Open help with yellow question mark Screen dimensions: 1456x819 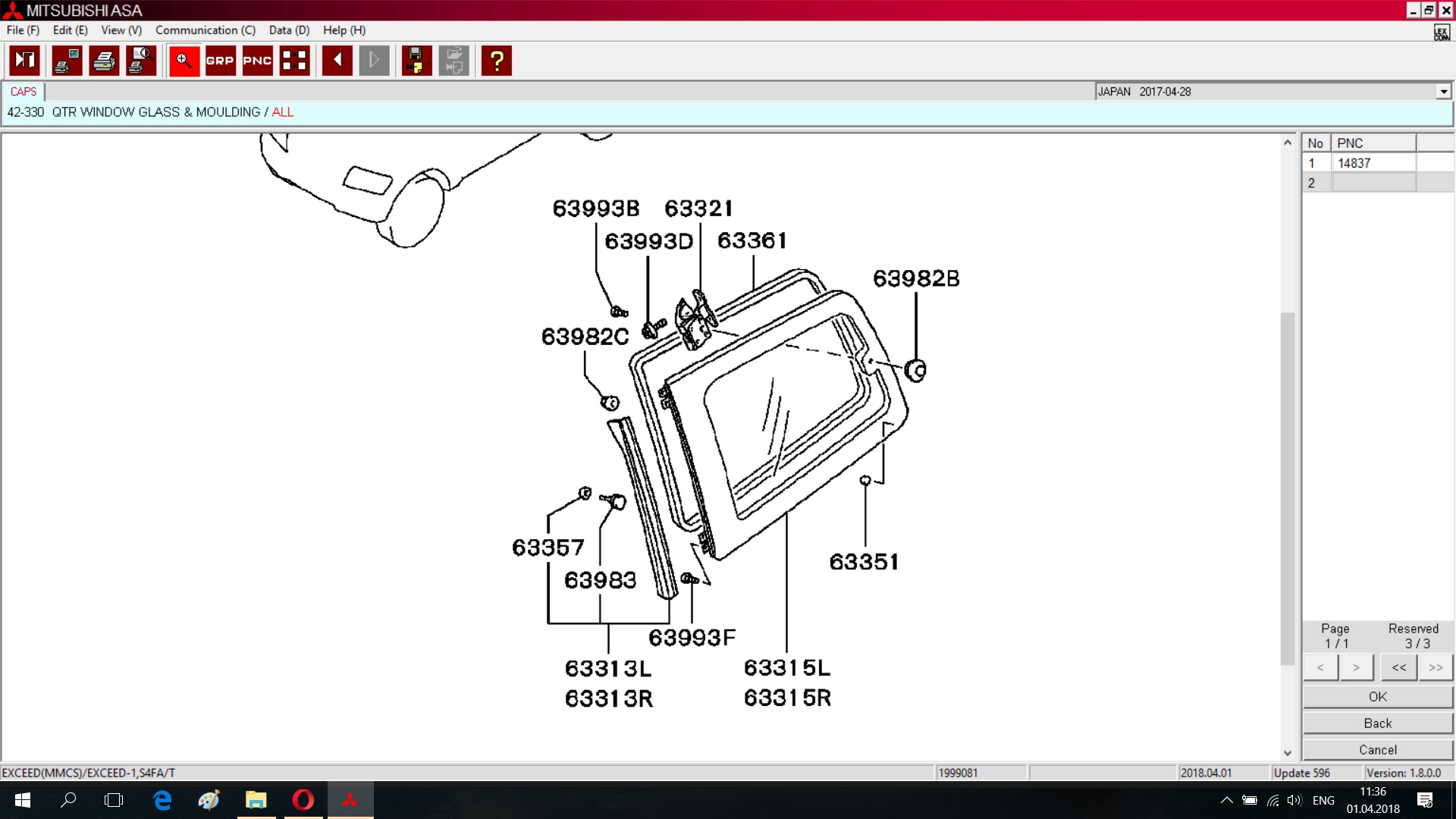click(x=497, y=61)
